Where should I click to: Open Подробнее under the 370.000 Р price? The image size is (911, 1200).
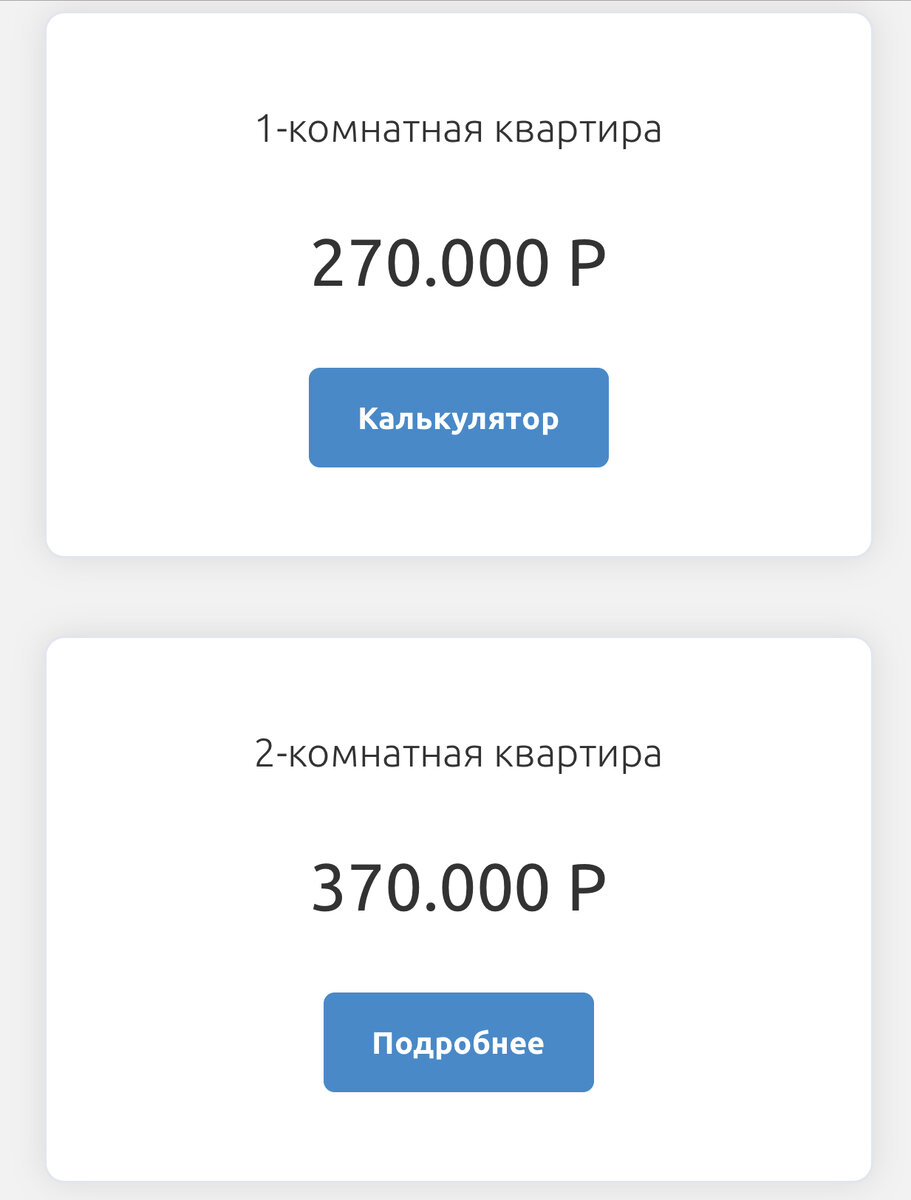coord(458,1042)
